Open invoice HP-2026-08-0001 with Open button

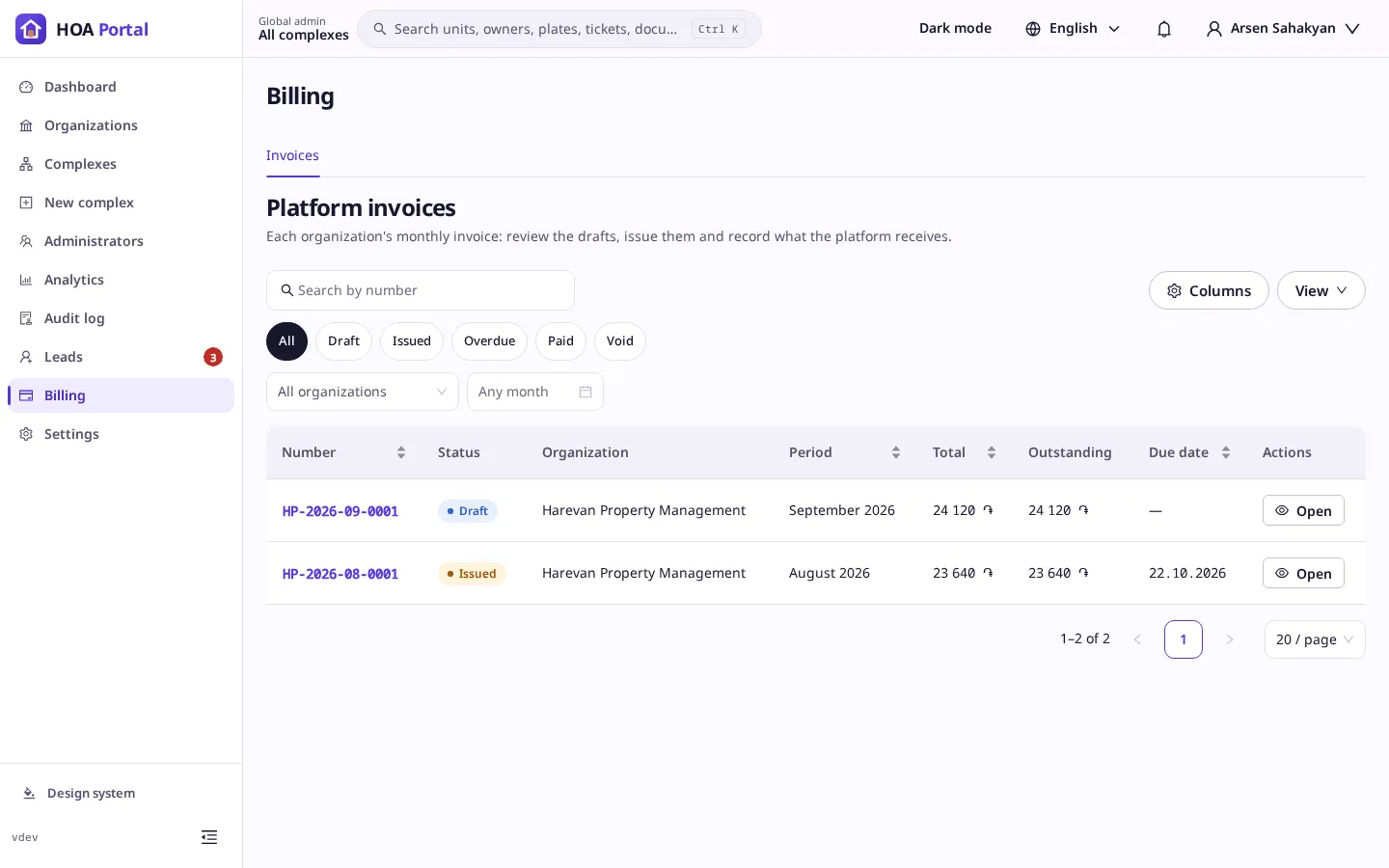click(x=1303, y=573)
